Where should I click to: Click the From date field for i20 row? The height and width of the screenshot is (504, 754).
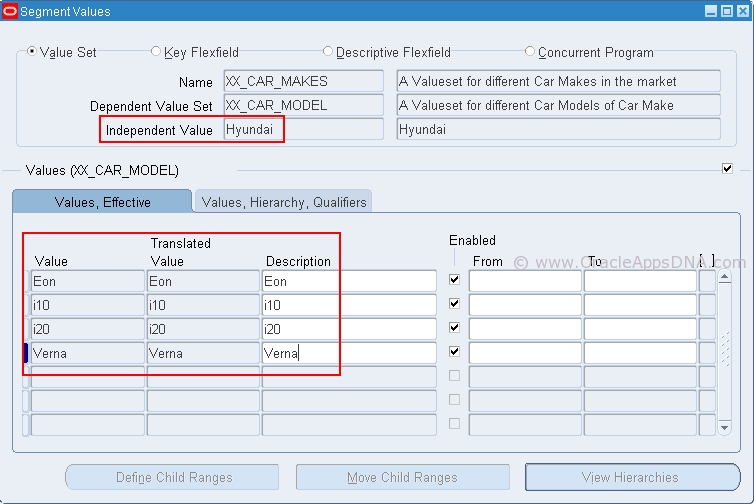pos(525,329)
